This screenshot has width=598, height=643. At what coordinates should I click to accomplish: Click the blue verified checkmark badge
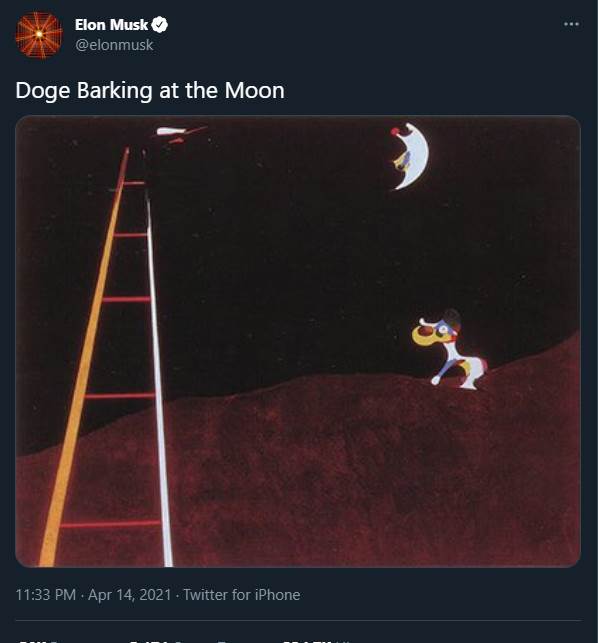pos(160,25)
